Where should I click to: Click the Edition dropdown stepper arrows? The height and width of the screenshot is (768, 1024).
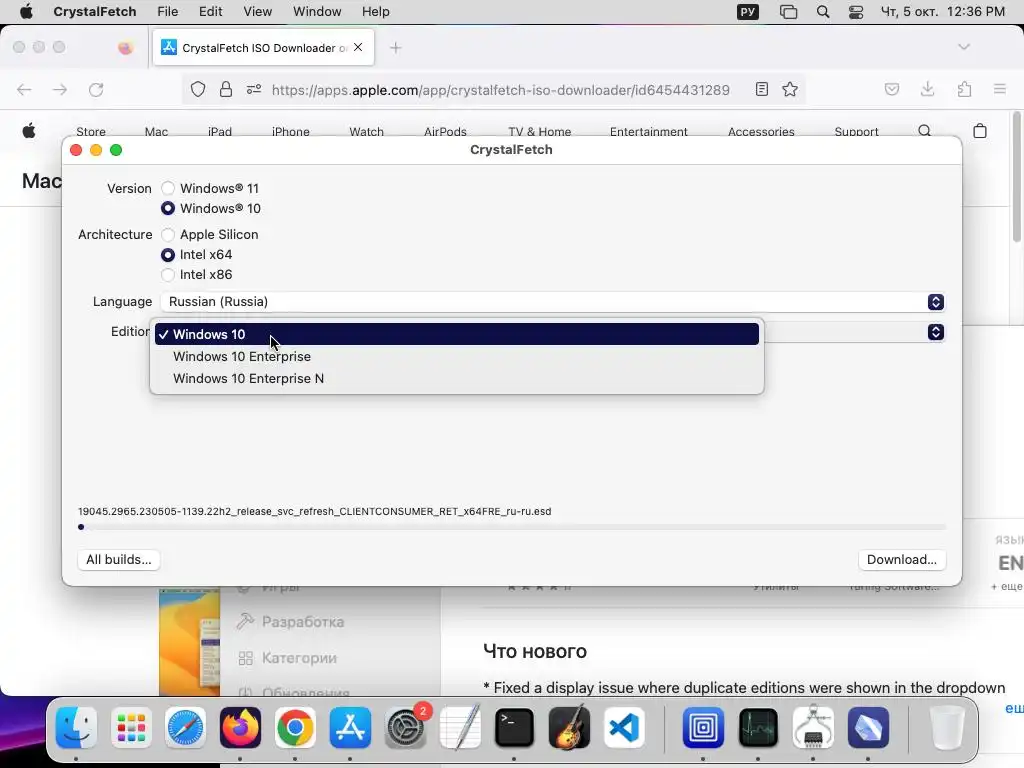pos(935,332)
